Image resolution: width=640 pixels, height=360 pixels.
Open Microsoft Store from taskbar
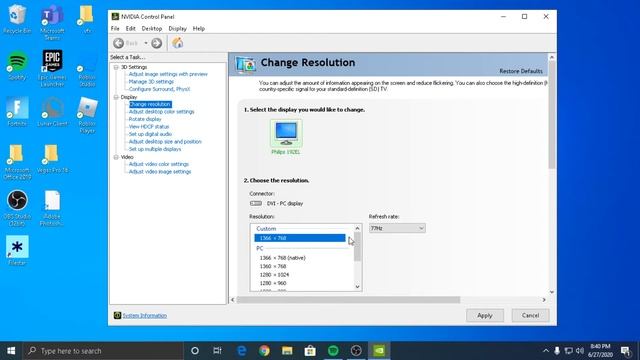[x=310, y=351]
